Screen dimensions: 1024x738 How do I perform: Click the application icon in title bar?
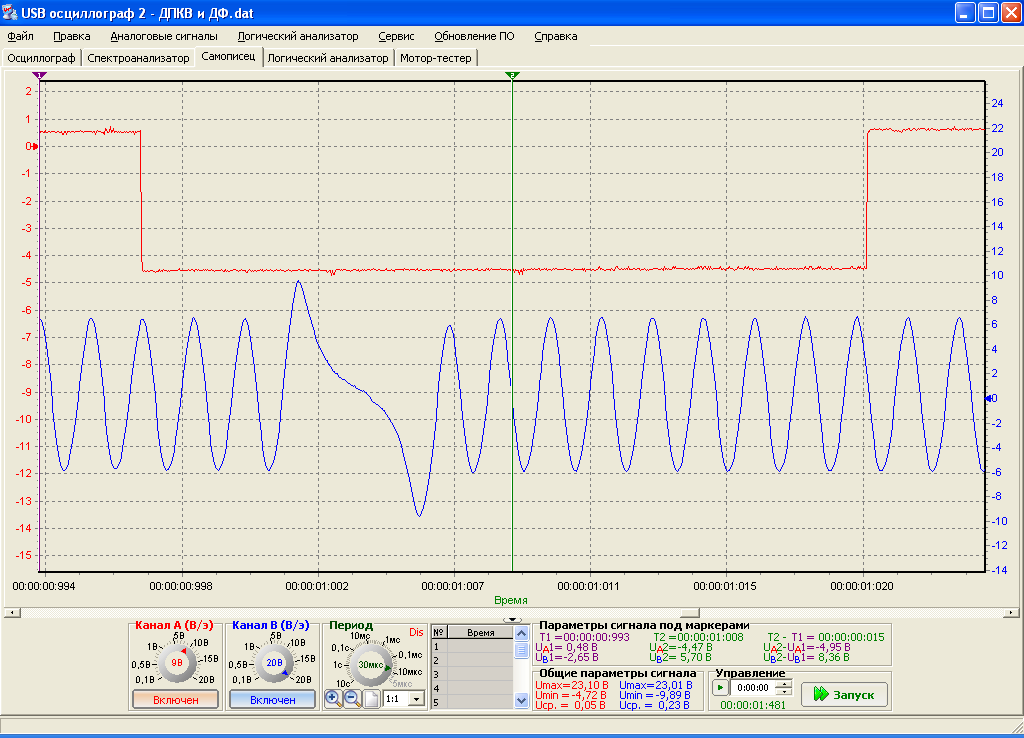click(10, 13)
